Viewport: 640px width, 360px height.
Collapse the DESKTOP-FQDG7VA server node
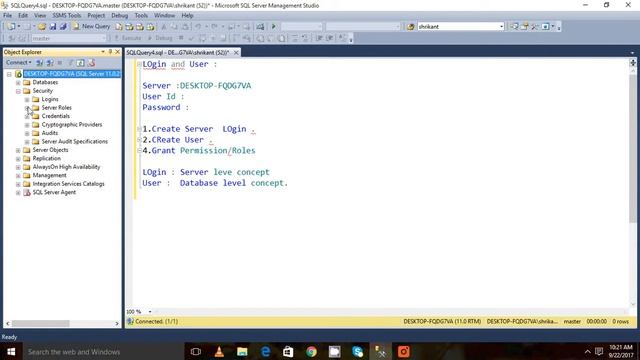[9, 74]
